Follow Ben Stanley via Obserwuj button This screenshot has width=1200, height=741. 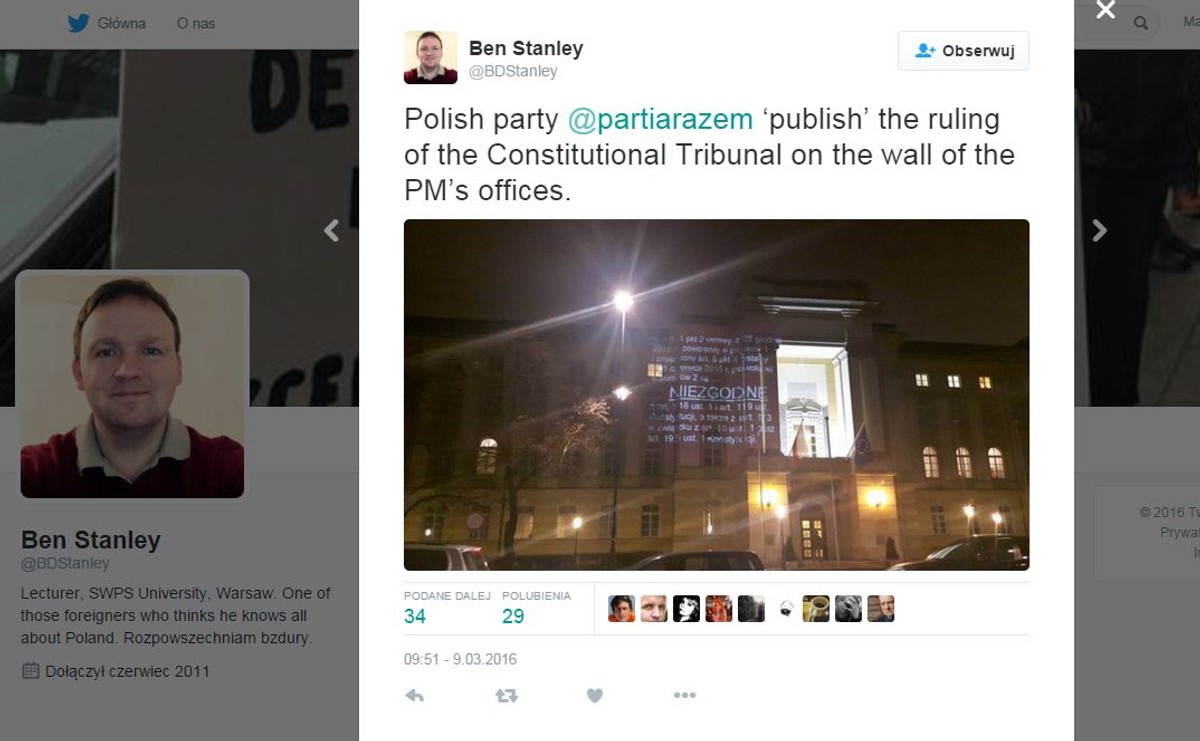tap(963, 51)
